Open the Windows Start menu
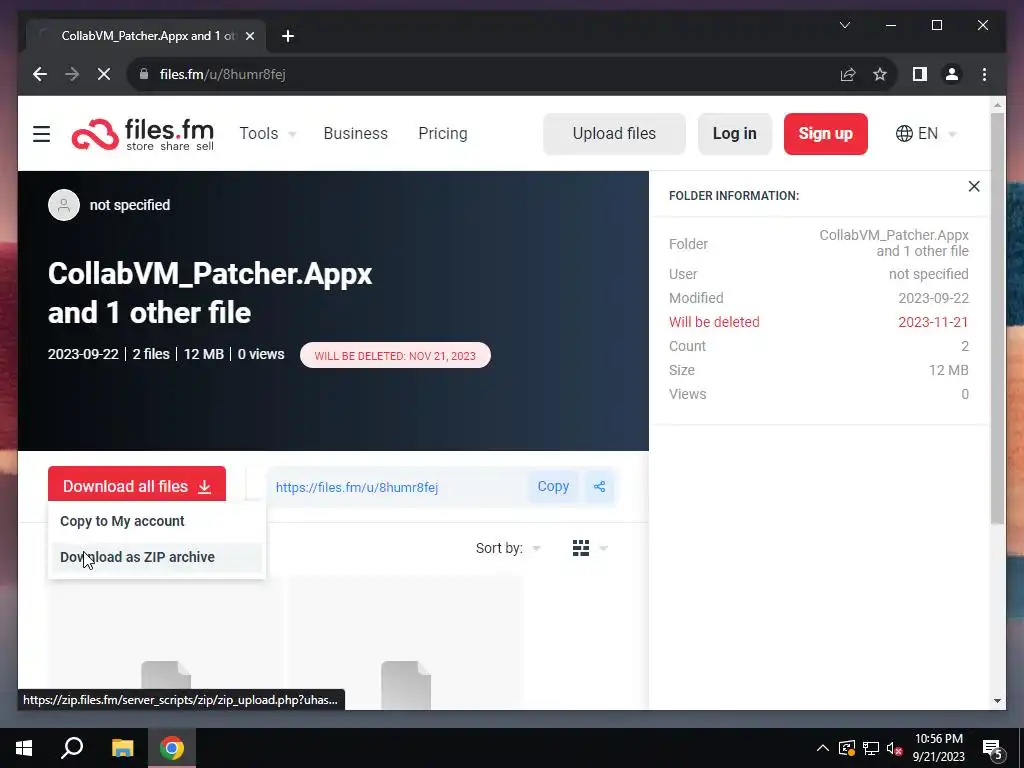 click(x=24, y=748)
